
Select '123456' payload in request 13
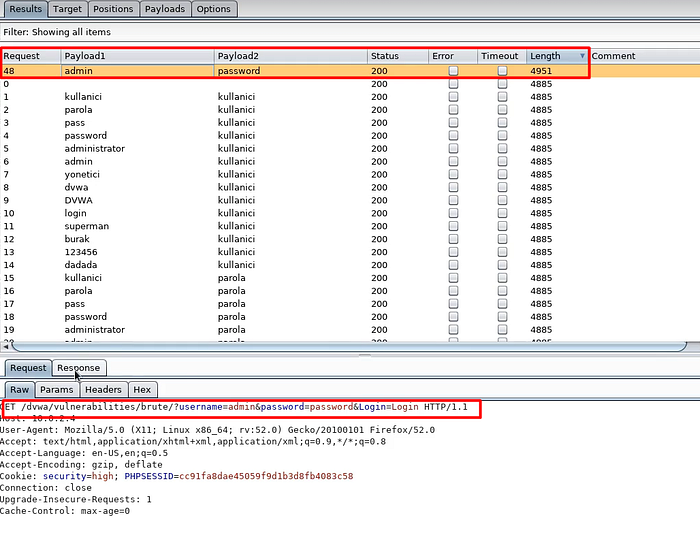81,252
